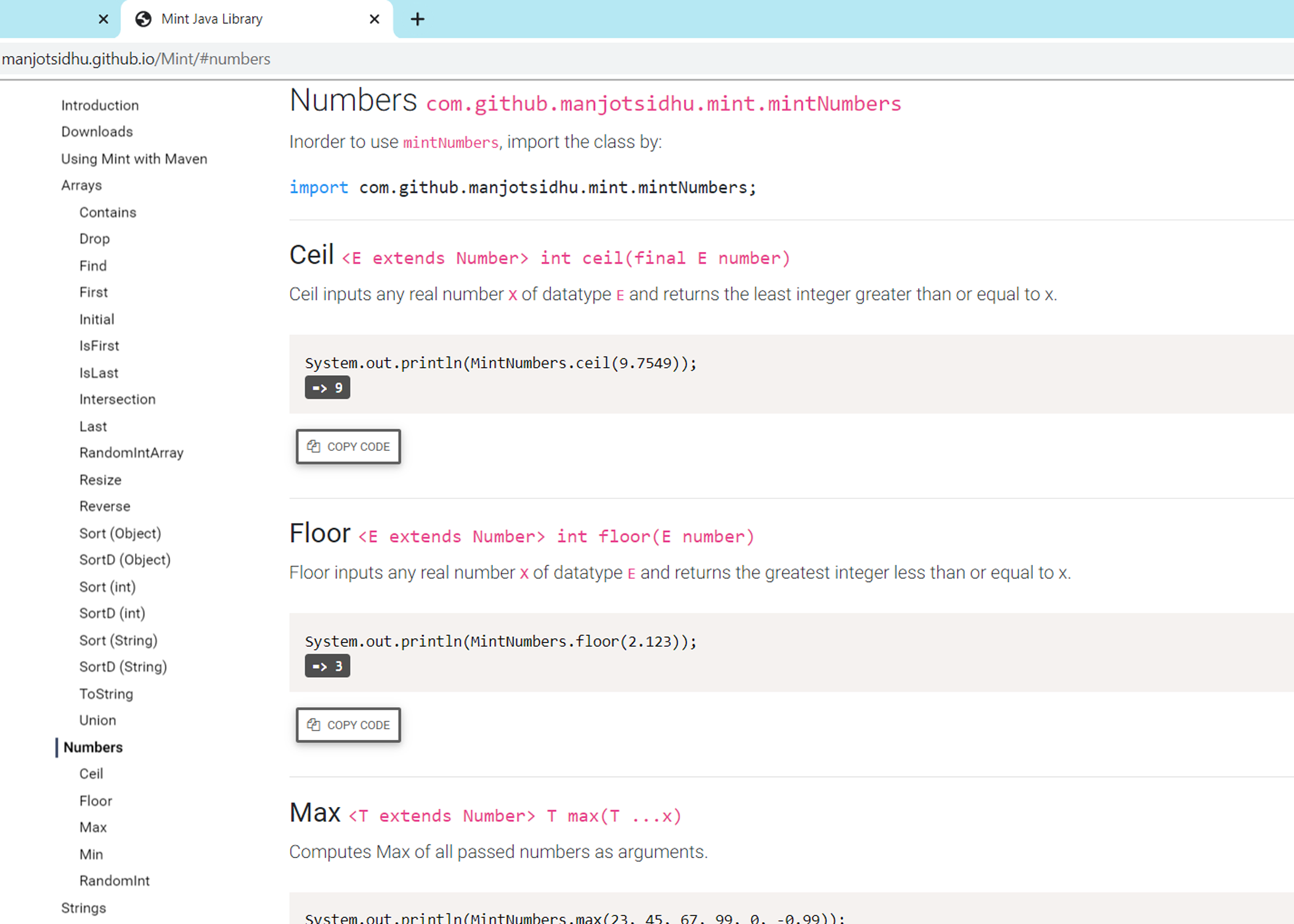Viewport: 1294px width, 924px height.
Task: Open Floor under Numbers in sidebar
Action: pos(96,801)
